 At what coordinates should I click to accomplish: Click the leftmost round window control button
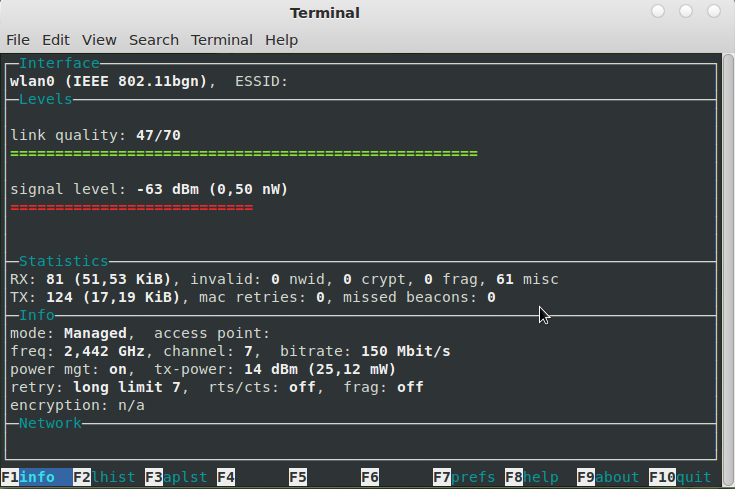(x=658, y=11)
